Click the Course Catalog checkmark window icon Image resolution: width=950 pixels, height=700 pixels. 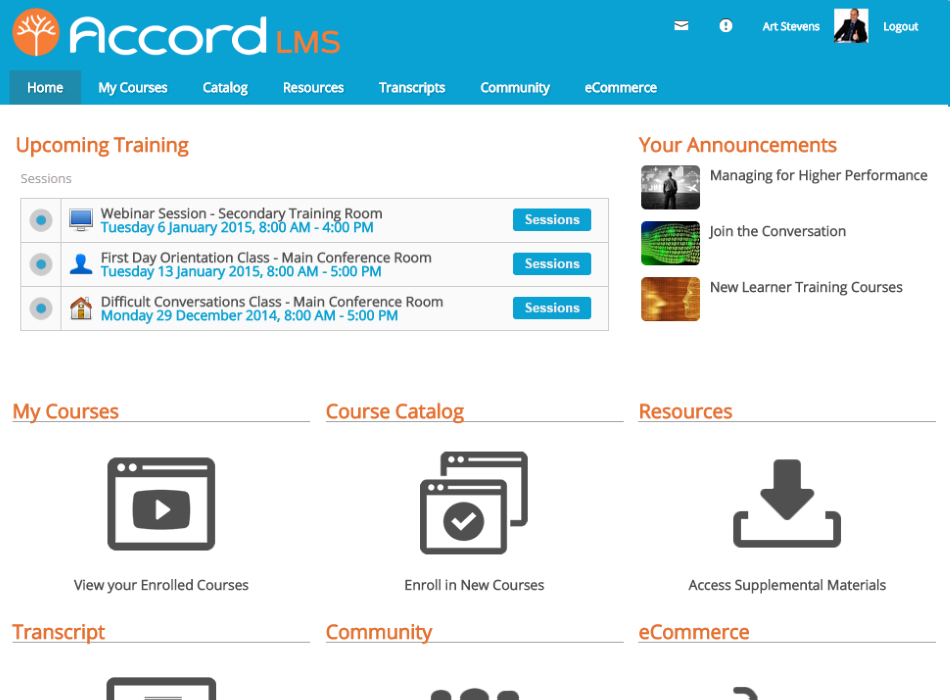(x=474, y=503)
